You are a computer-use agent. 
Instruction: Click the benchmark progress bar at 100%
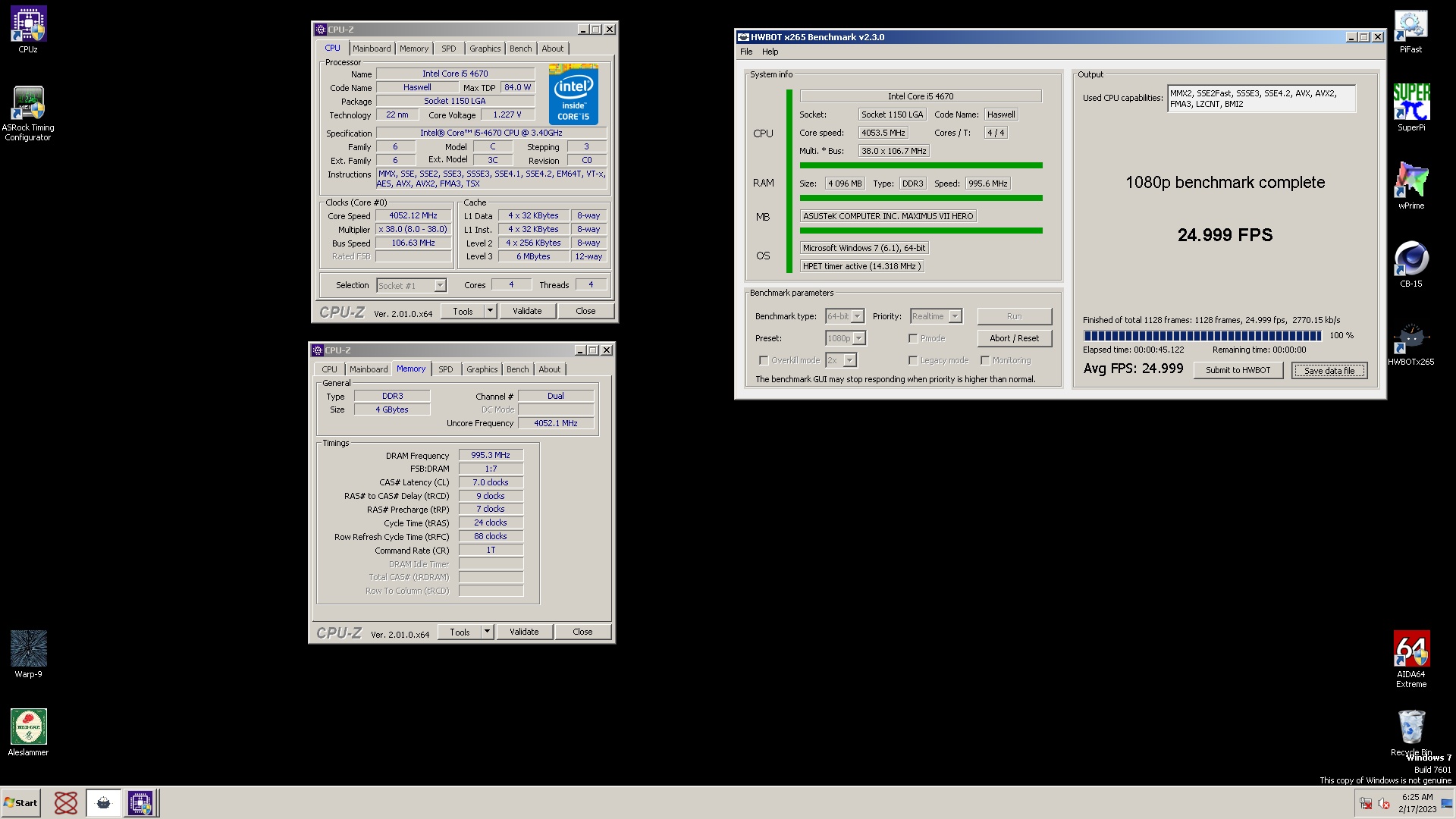(1202, 335)
